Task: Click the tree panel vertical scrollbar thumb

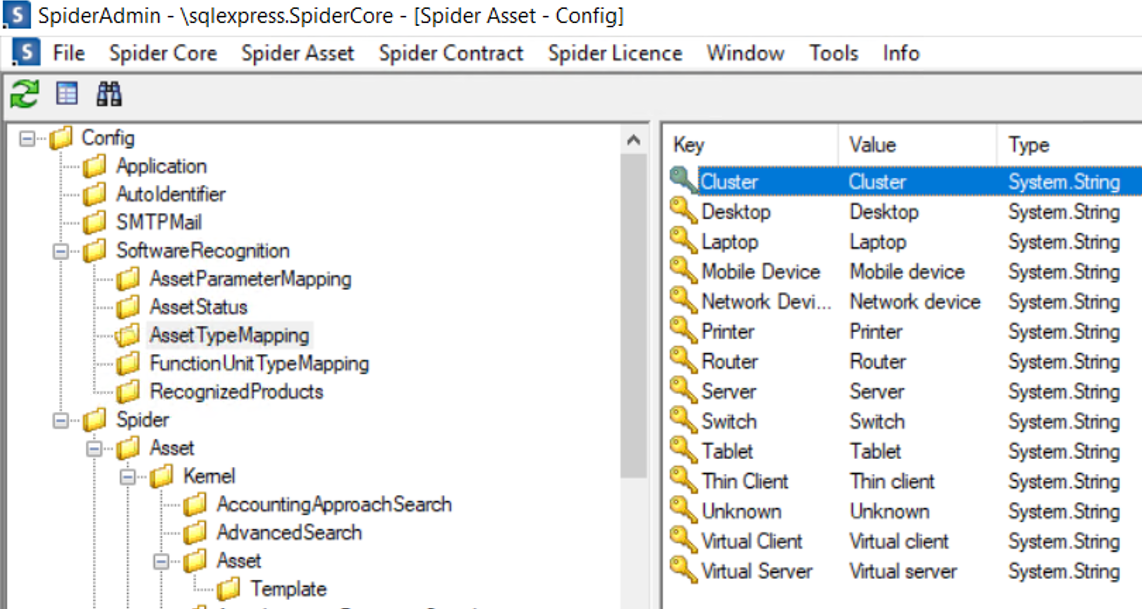Action: click(634, 315)
